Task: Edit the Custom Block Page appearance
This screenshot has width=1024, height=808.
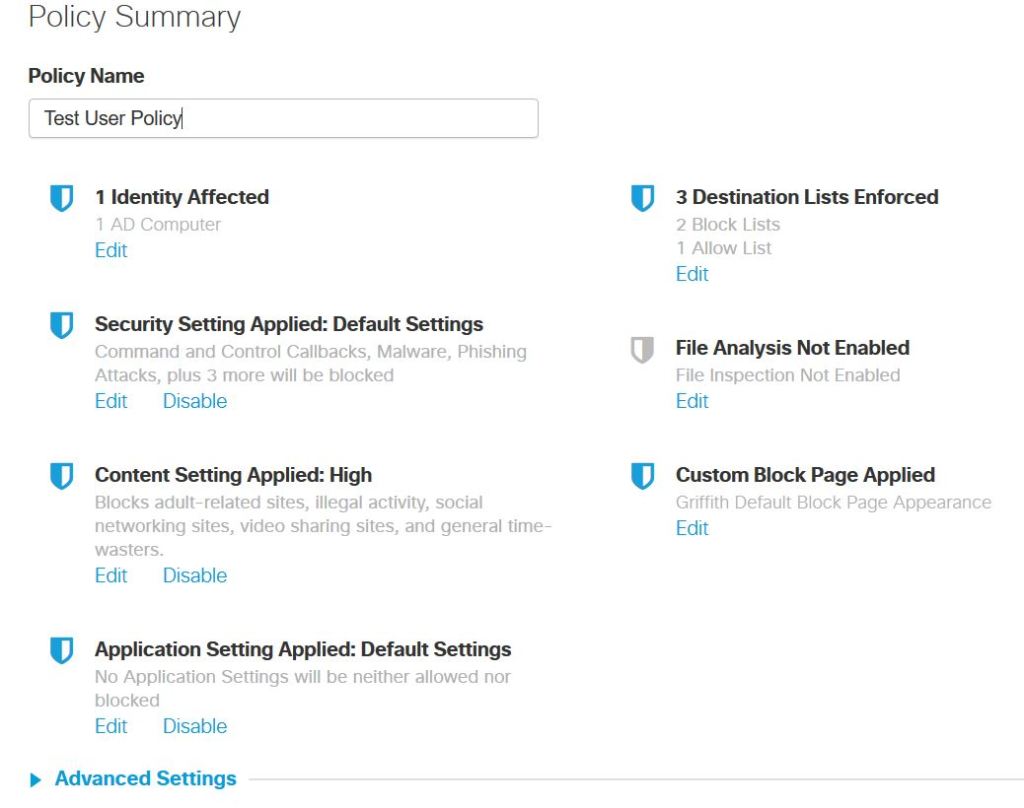Action: 692,528
